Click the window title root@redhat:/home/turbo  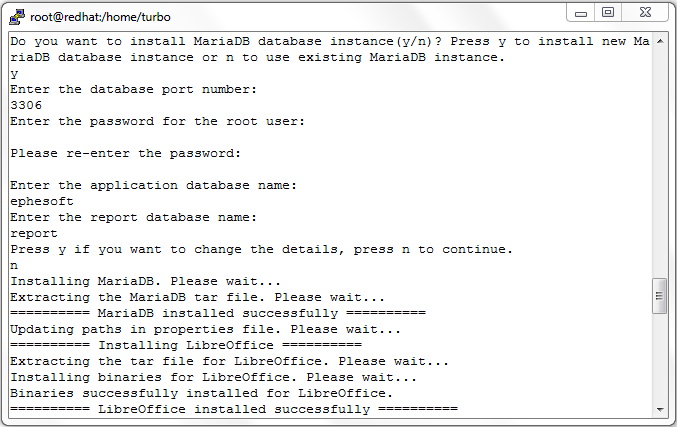[100, 17]
